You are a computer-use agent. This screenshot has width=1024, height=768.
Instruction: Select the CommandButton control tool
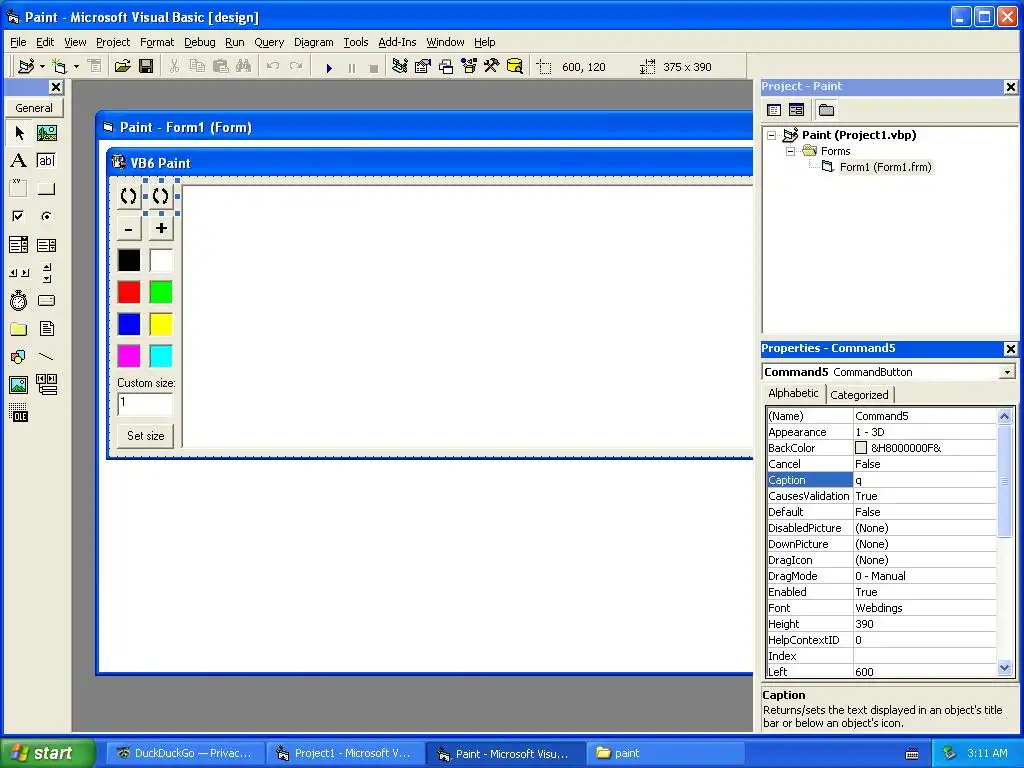46,189
